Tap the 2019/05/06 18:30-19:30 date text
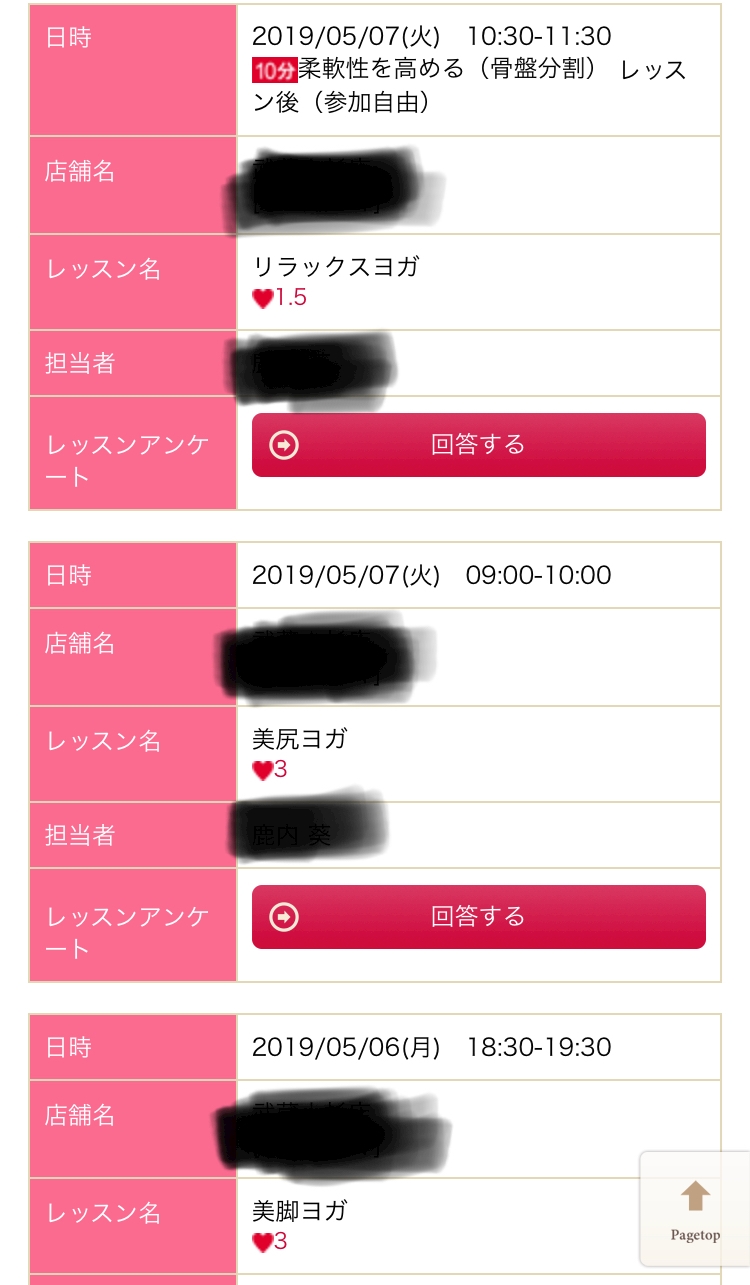 coord(431,1047)
